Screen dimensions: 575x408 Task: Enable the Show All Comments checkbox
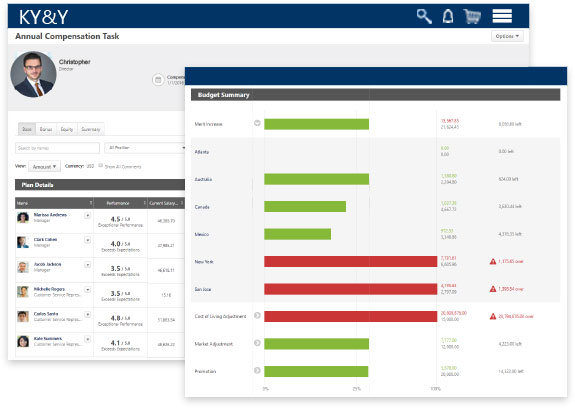coord(100,166)
